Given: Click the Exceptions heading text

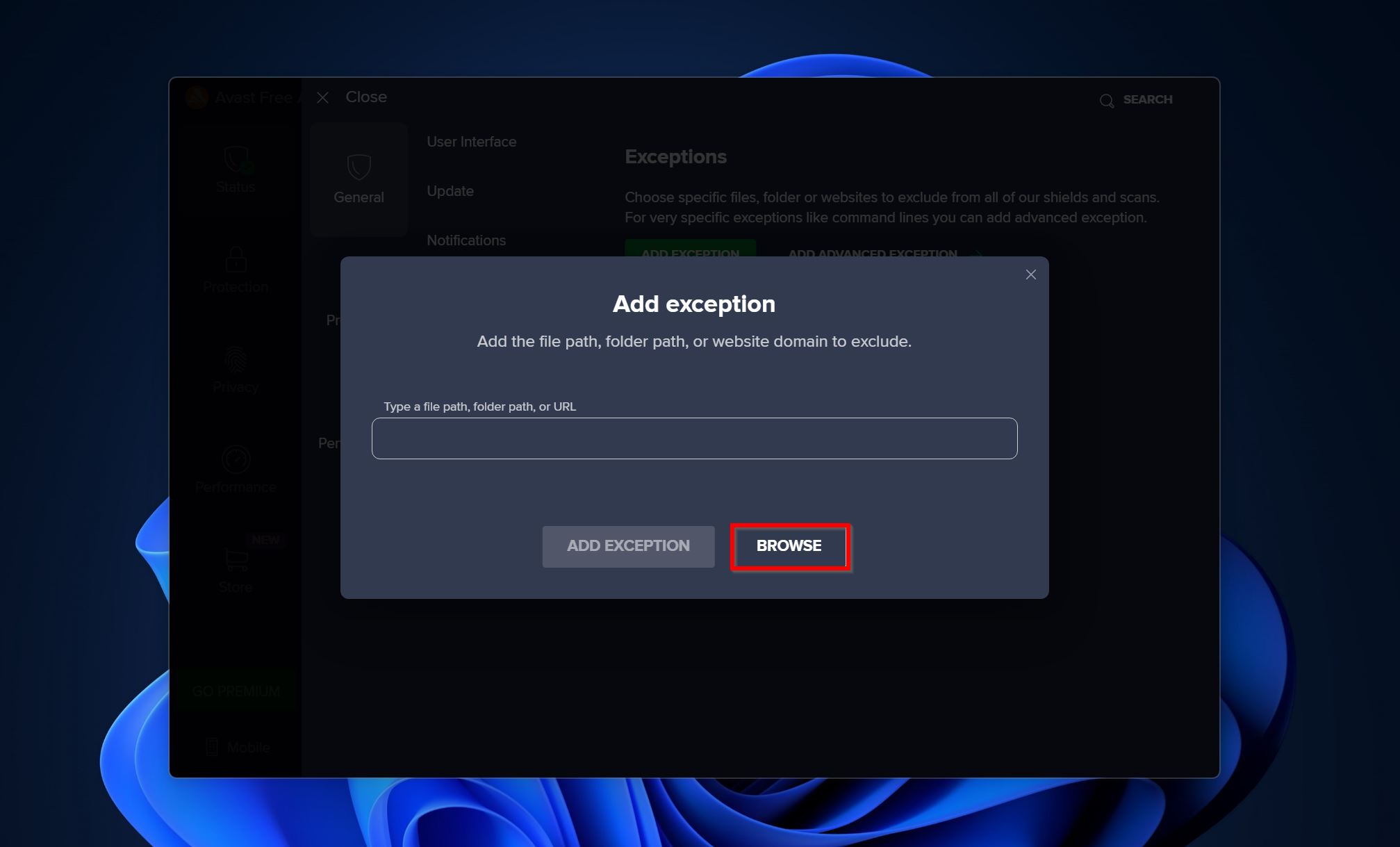Looking at the screenshot, I should (675, 157).
